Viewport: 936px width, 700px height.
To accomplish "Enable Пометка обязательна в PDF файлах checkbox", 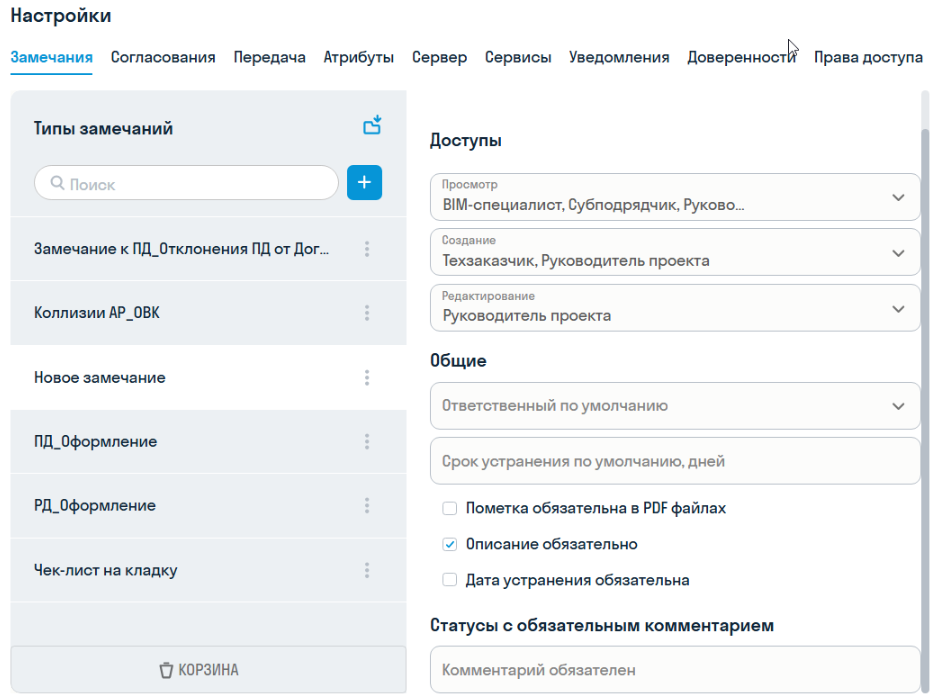I will click(x=450, y=508).
